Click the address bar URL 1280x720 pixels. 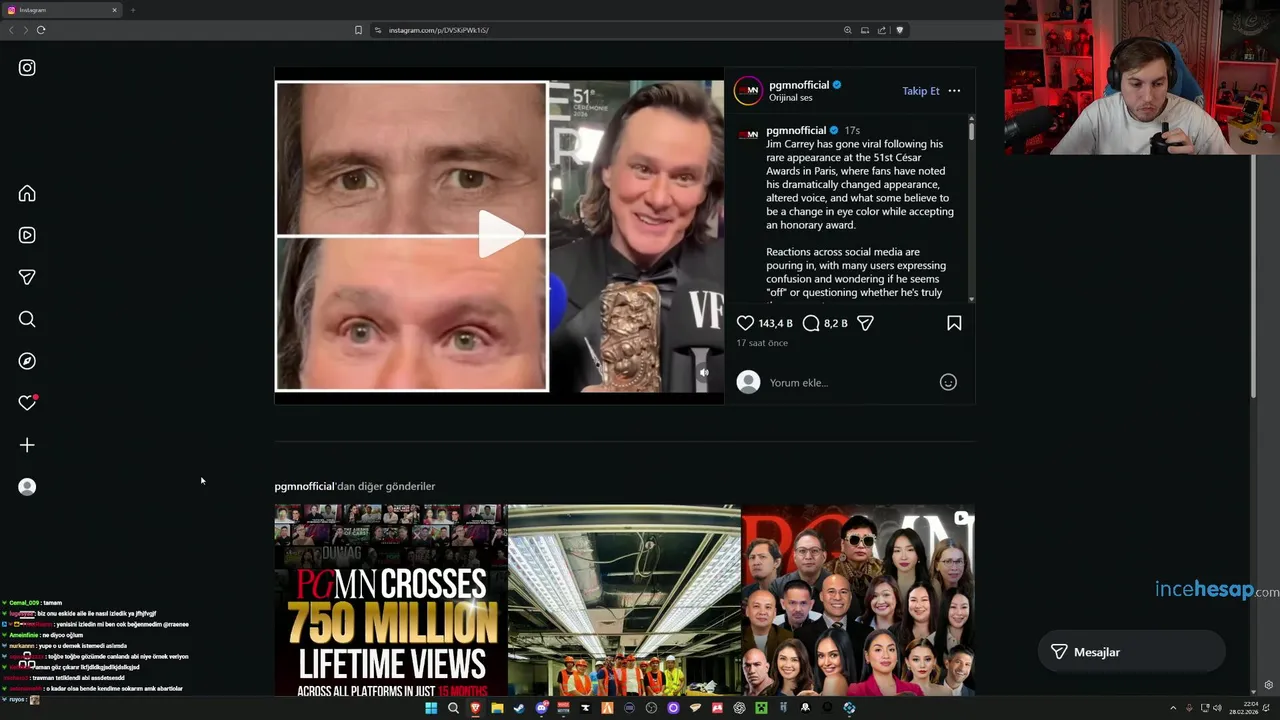[x=438, y=30]
